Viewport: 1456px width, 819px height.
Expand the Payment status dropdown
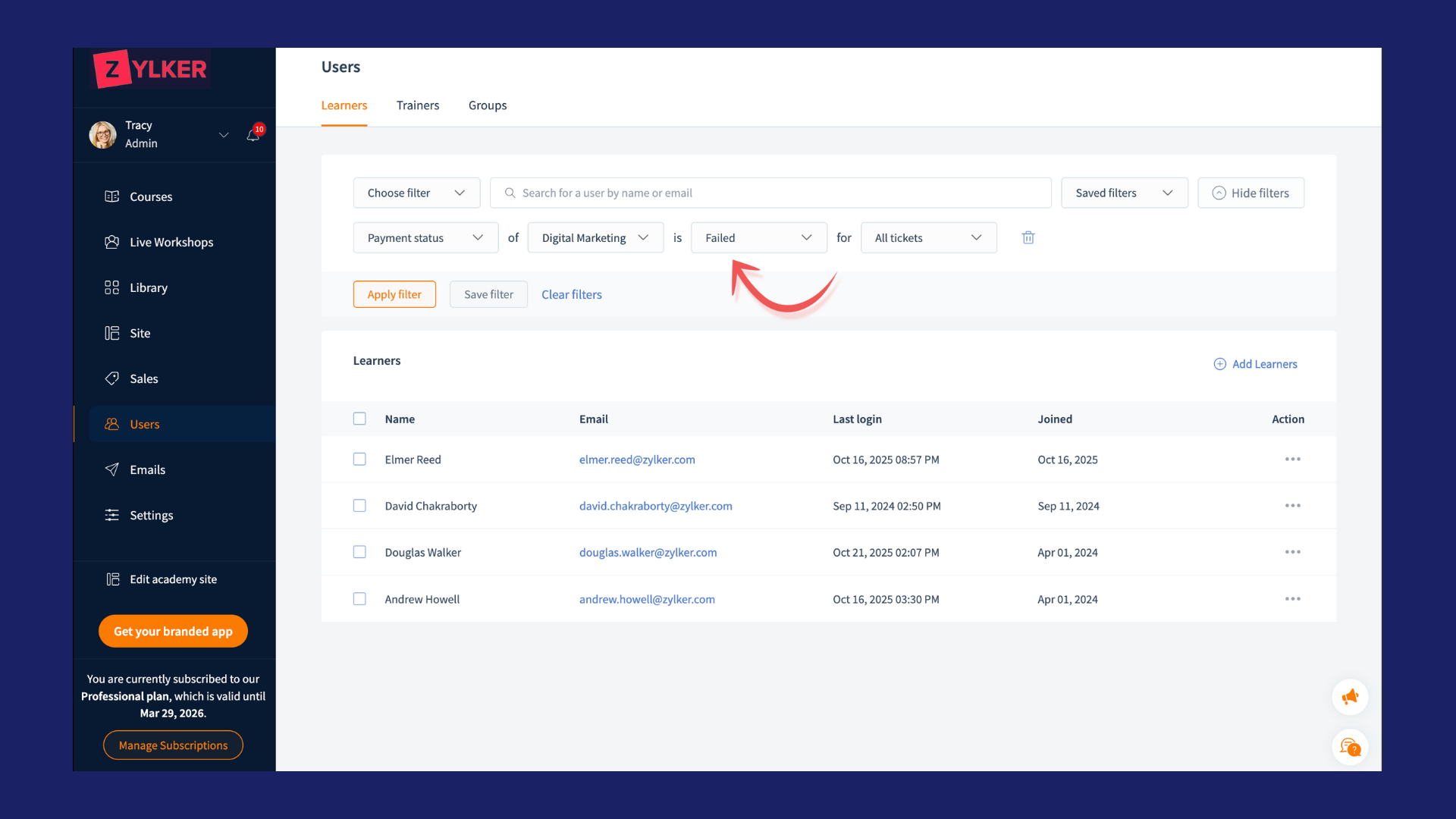point(425,237)
